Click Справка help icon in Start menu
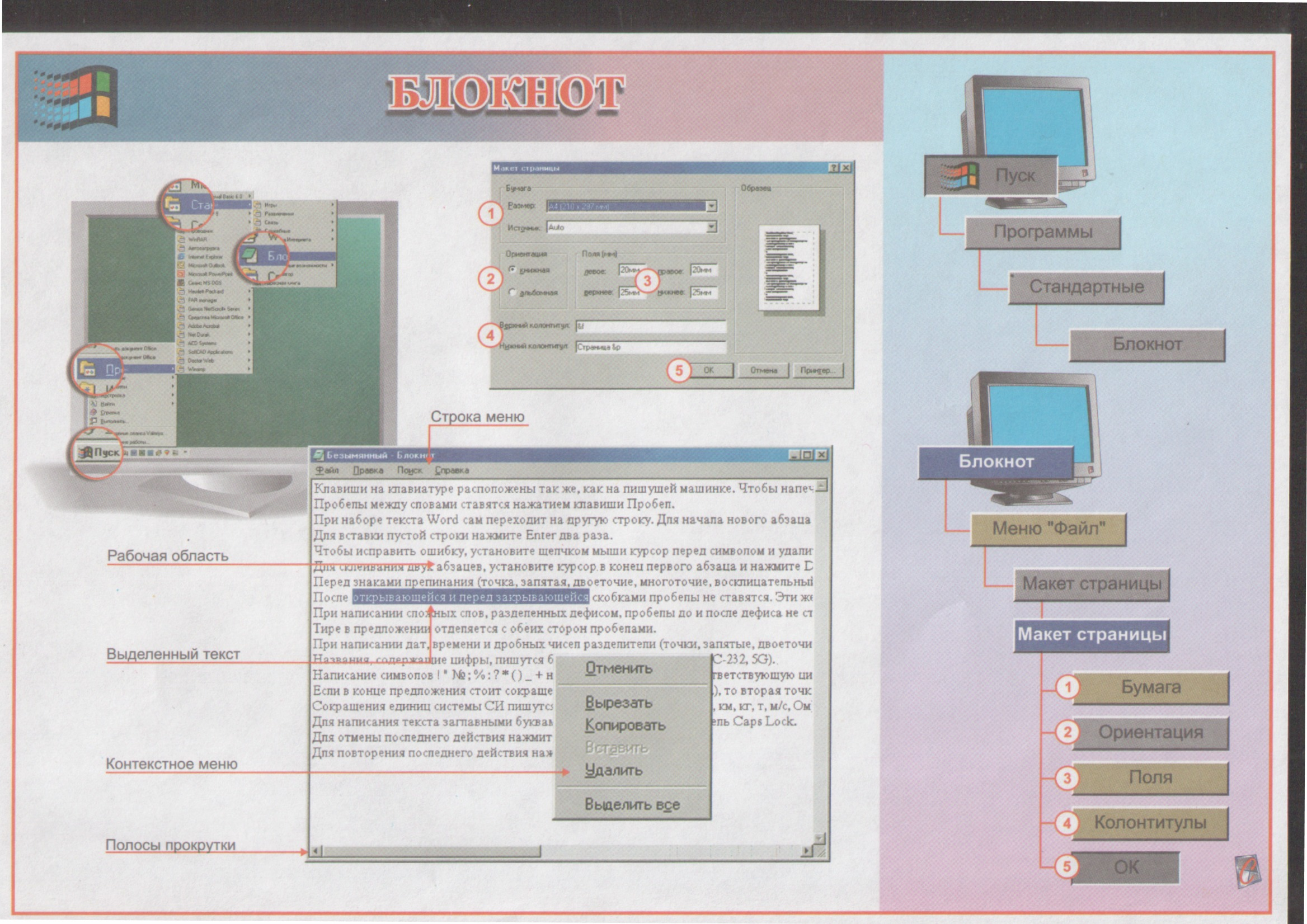The height and width of the screenshot is (924, 1307). click(x=93, y=413)
